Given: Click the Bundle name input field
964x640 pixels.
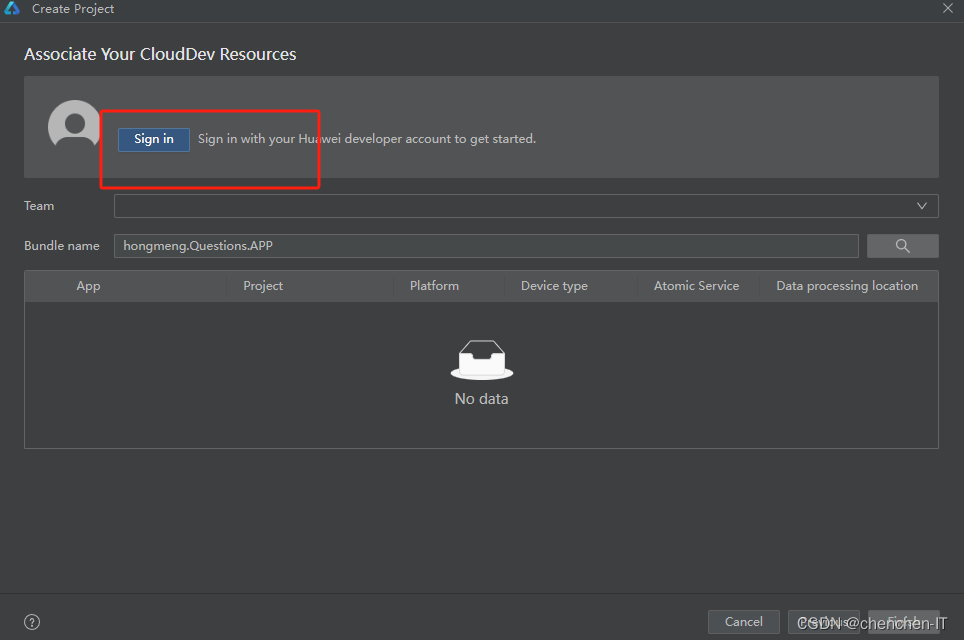Looking at the screenshot, I should click(x=486, y=246).
